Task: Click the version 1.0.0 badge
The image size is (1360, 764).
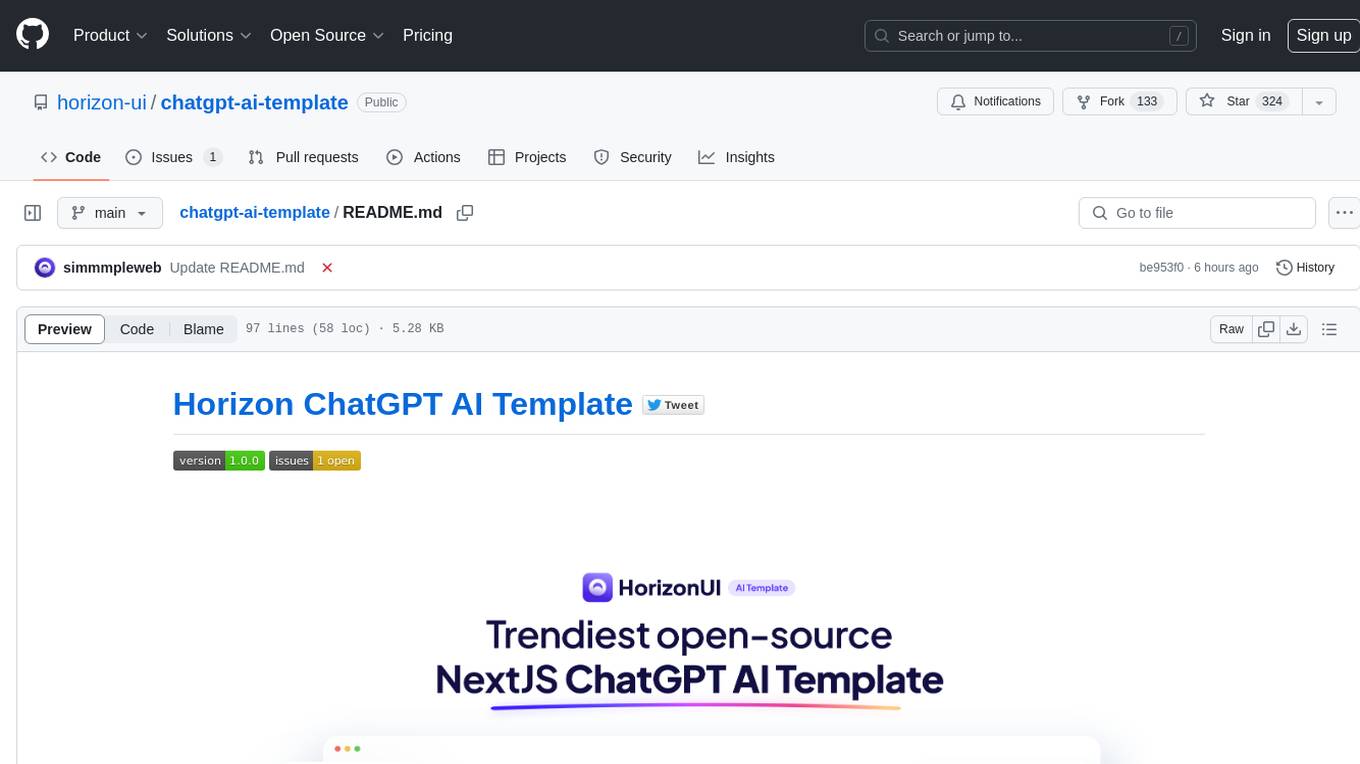Action: click(219, 460)
